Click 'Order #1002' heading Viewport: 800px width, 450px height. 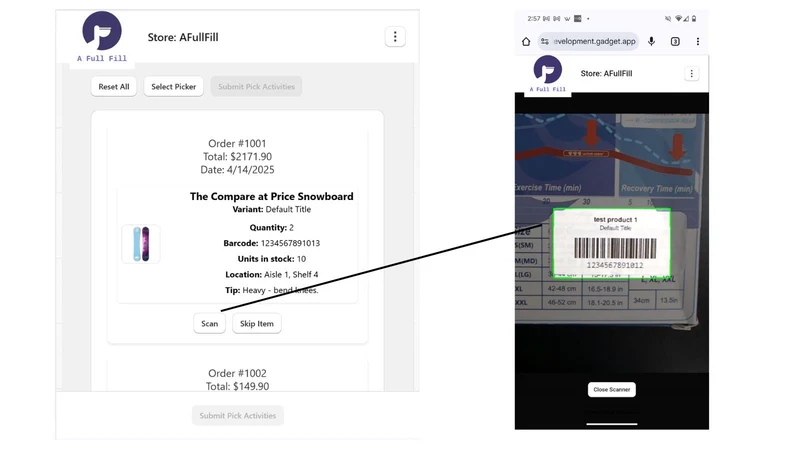237,373
